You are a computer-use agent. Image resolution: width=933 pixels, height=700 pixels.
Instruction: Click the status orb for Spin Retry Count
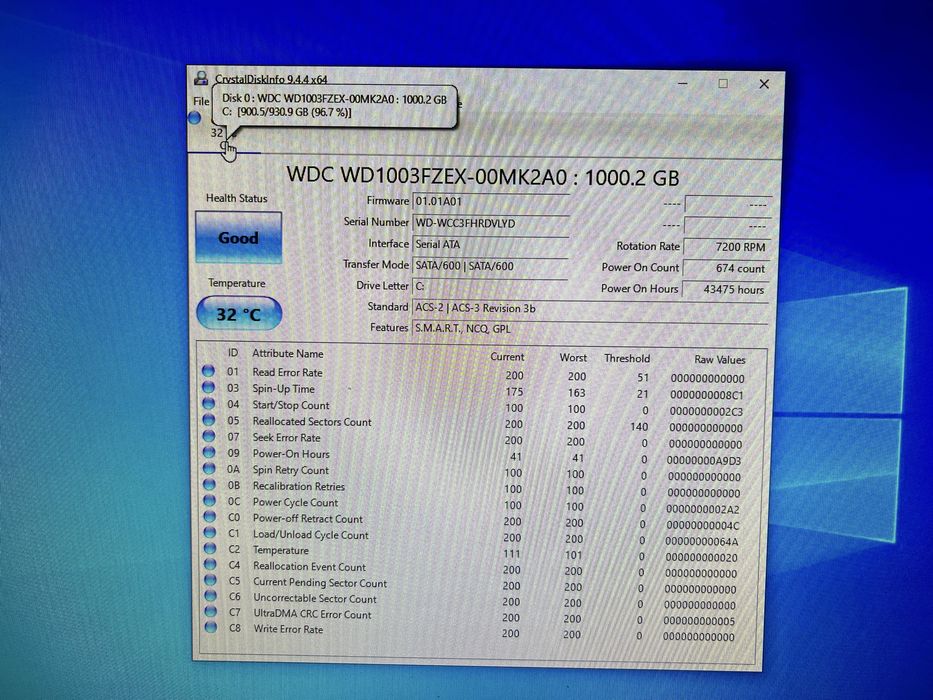click(208, 468)
